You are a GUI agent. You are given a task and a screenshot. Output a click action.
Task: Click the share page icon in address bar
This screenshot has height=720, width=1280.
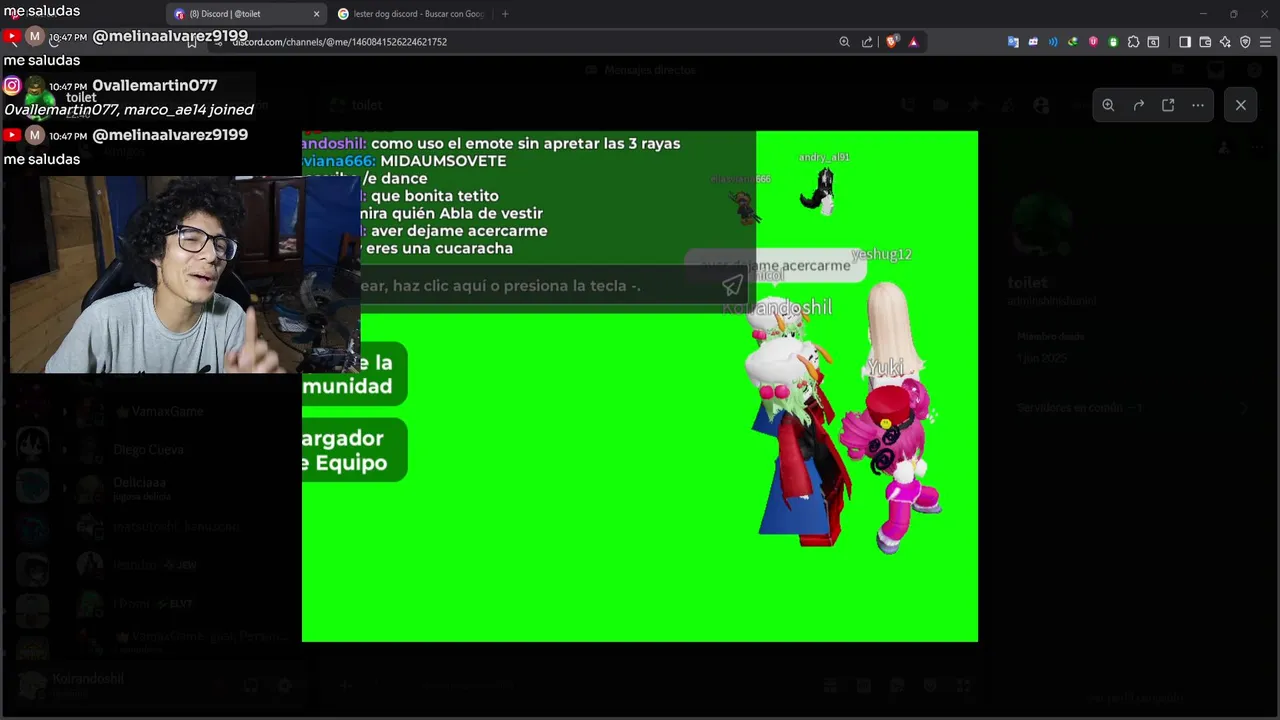[x=867, y=42]
